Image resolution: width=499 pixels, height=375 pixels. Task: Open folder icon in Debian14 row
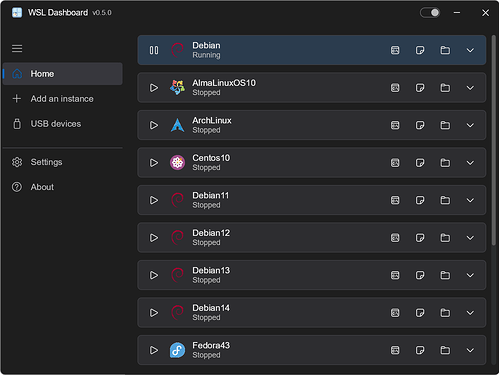tap(445, 313)
